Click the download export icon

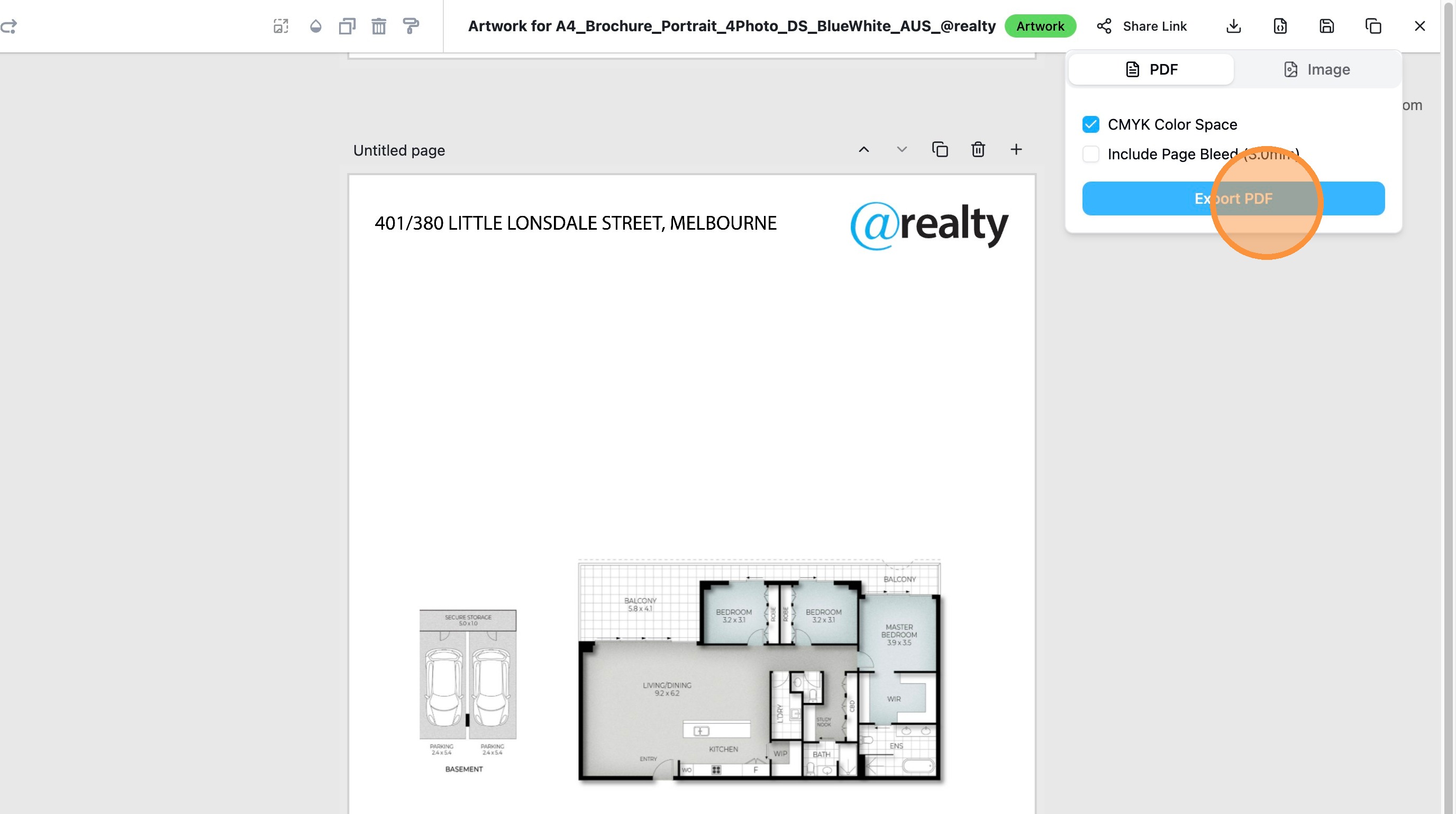tap(1233, 26)
